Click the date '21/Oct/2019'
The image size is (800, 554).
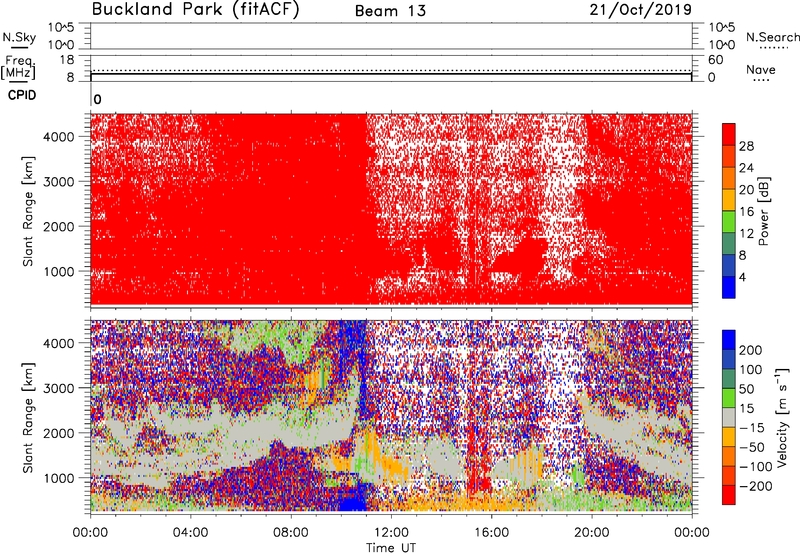pos(641,10)
